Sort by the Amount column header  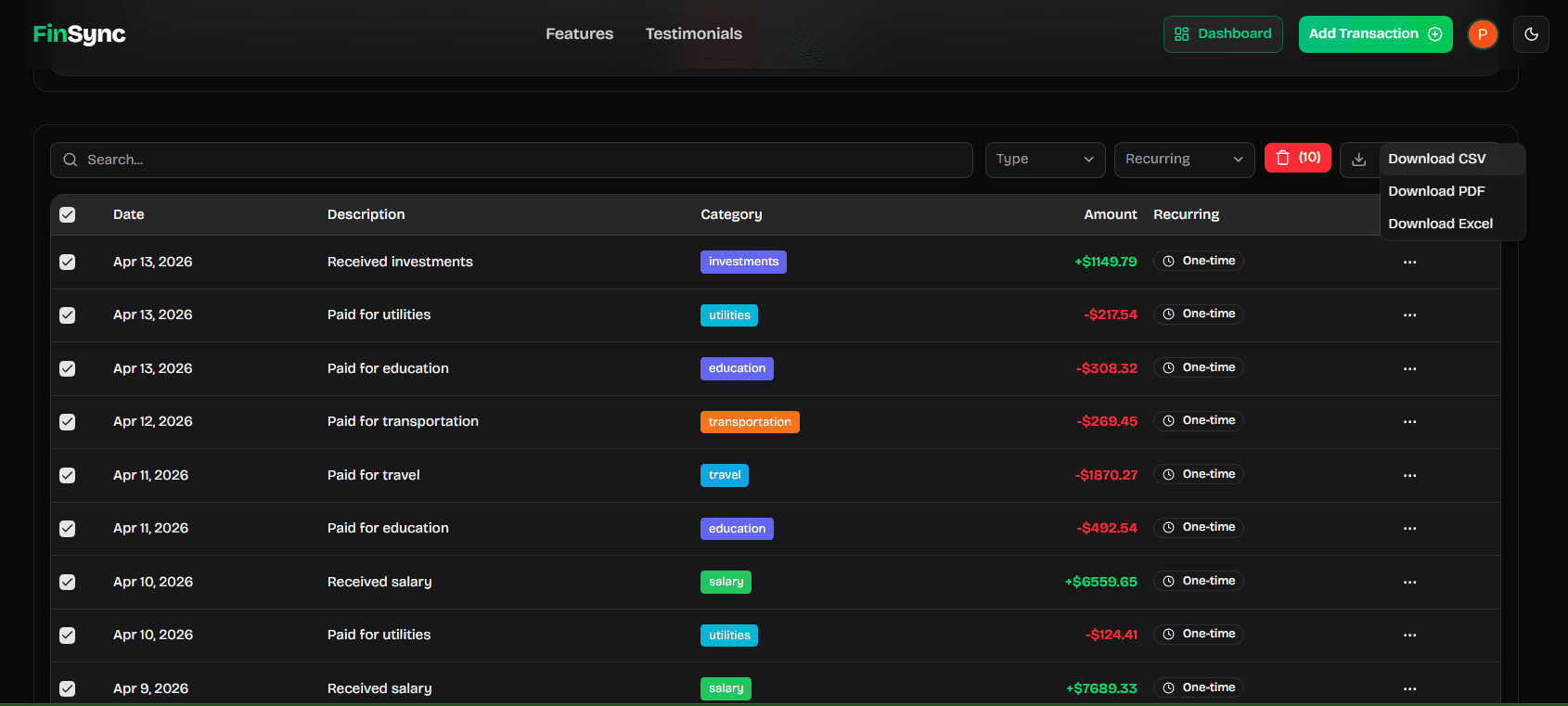point(1110,214)
